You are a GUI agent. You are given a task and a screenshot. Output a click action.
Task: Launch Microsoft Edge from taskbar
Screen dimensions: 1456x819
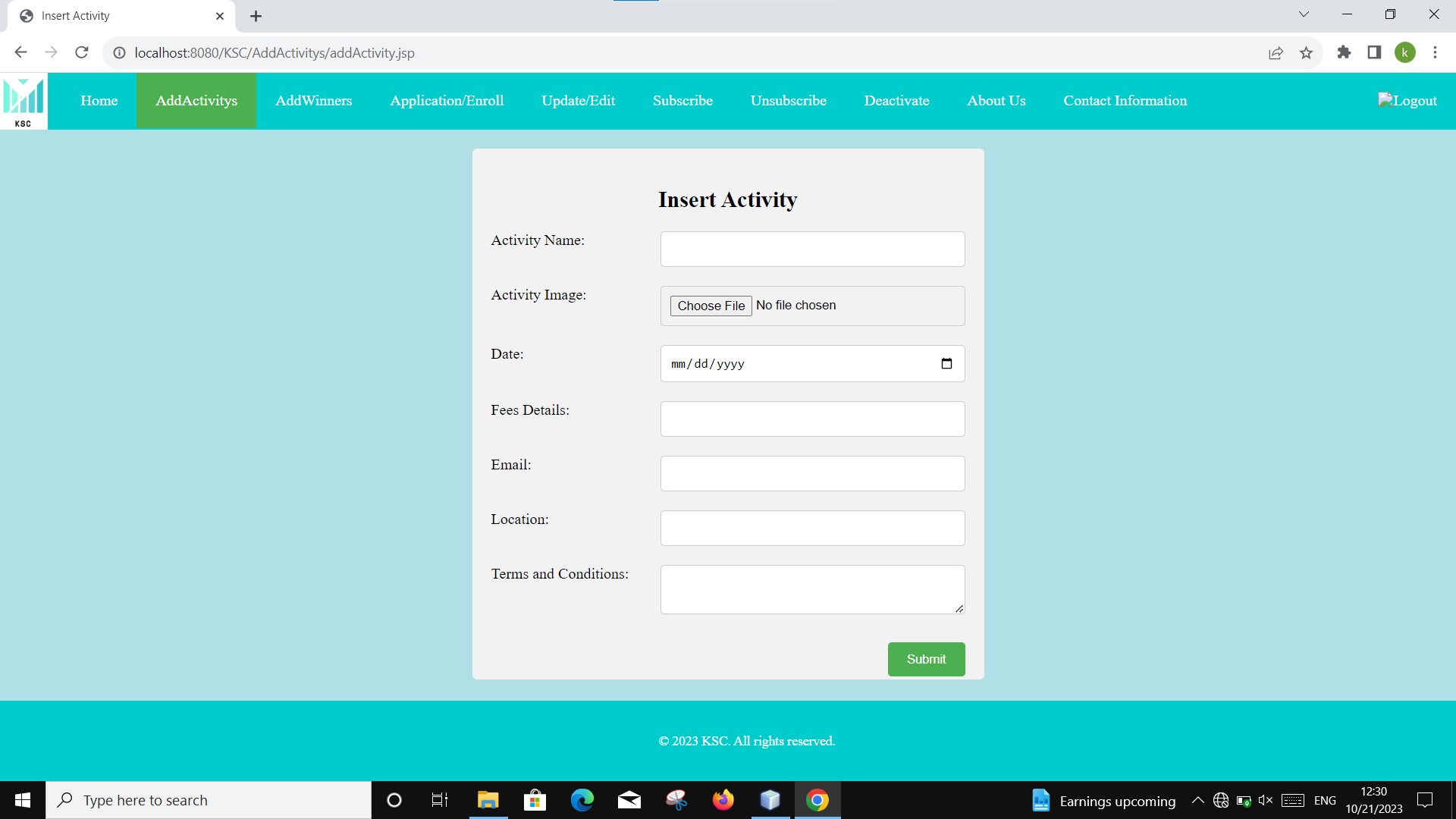tap(582, 800)
